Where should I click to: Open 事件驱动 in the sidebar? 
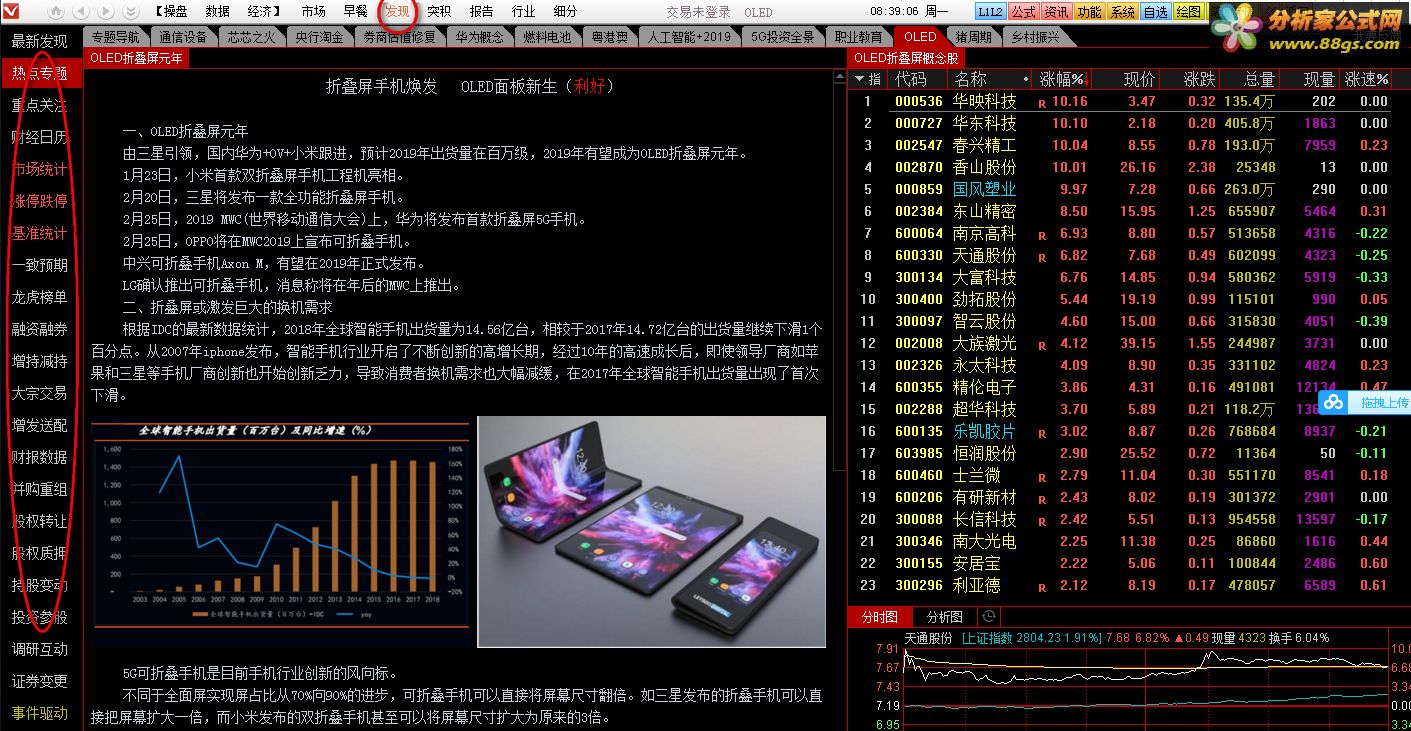click(x=40, y=713)
